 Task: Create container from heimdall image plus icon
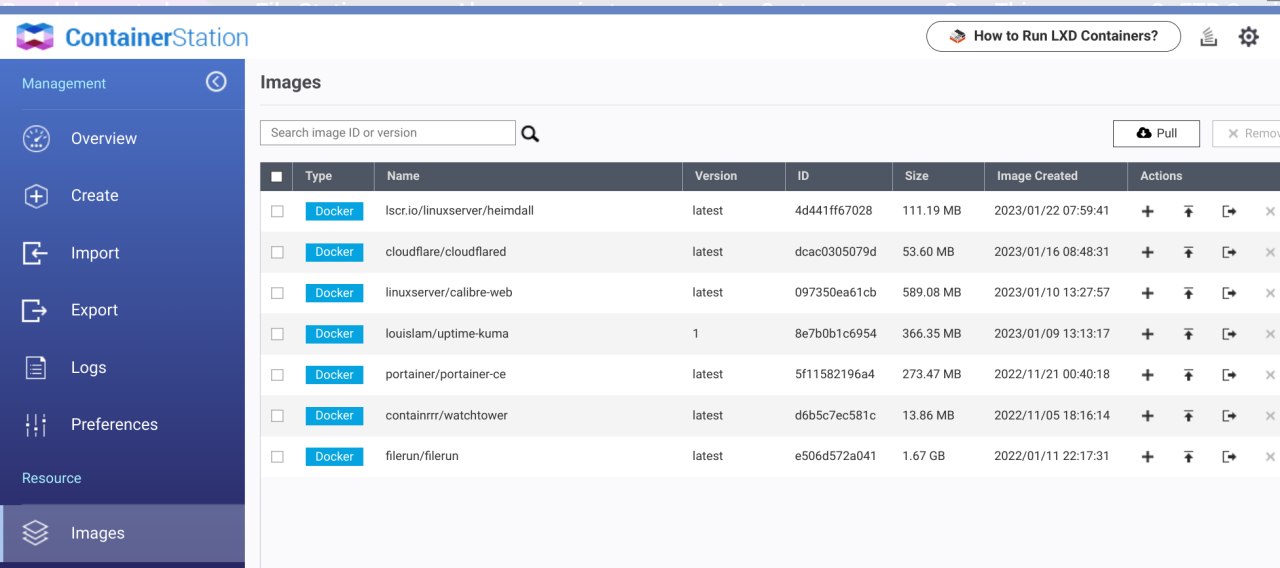(1148, 211)
